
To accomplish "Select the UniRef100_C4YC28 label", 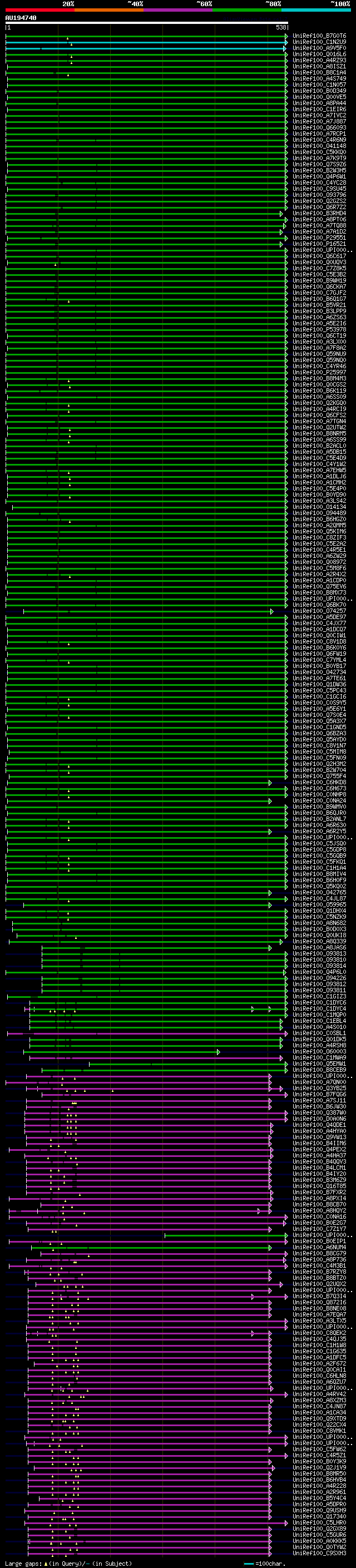I will pos(319,182).
